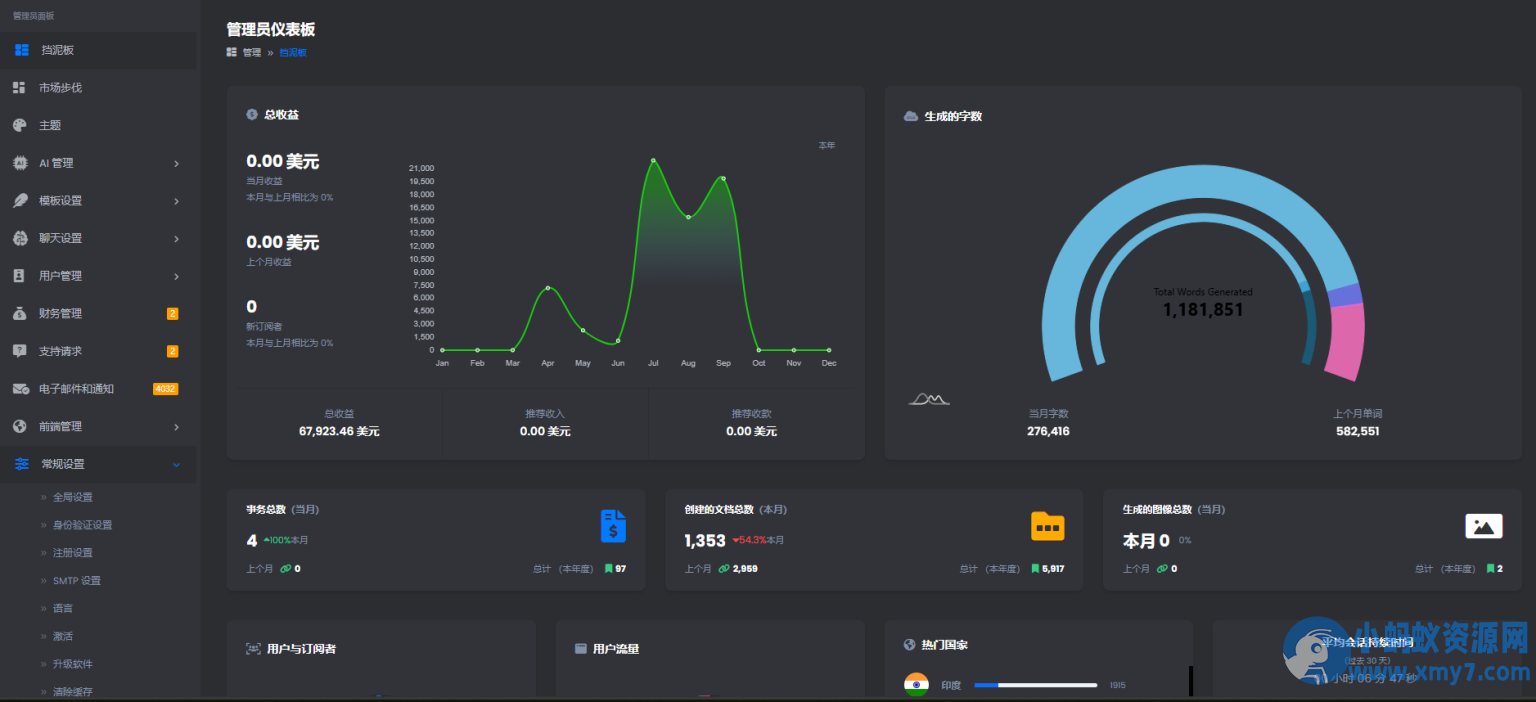Collapse the 常规设置 section chevron

point(176,464)
